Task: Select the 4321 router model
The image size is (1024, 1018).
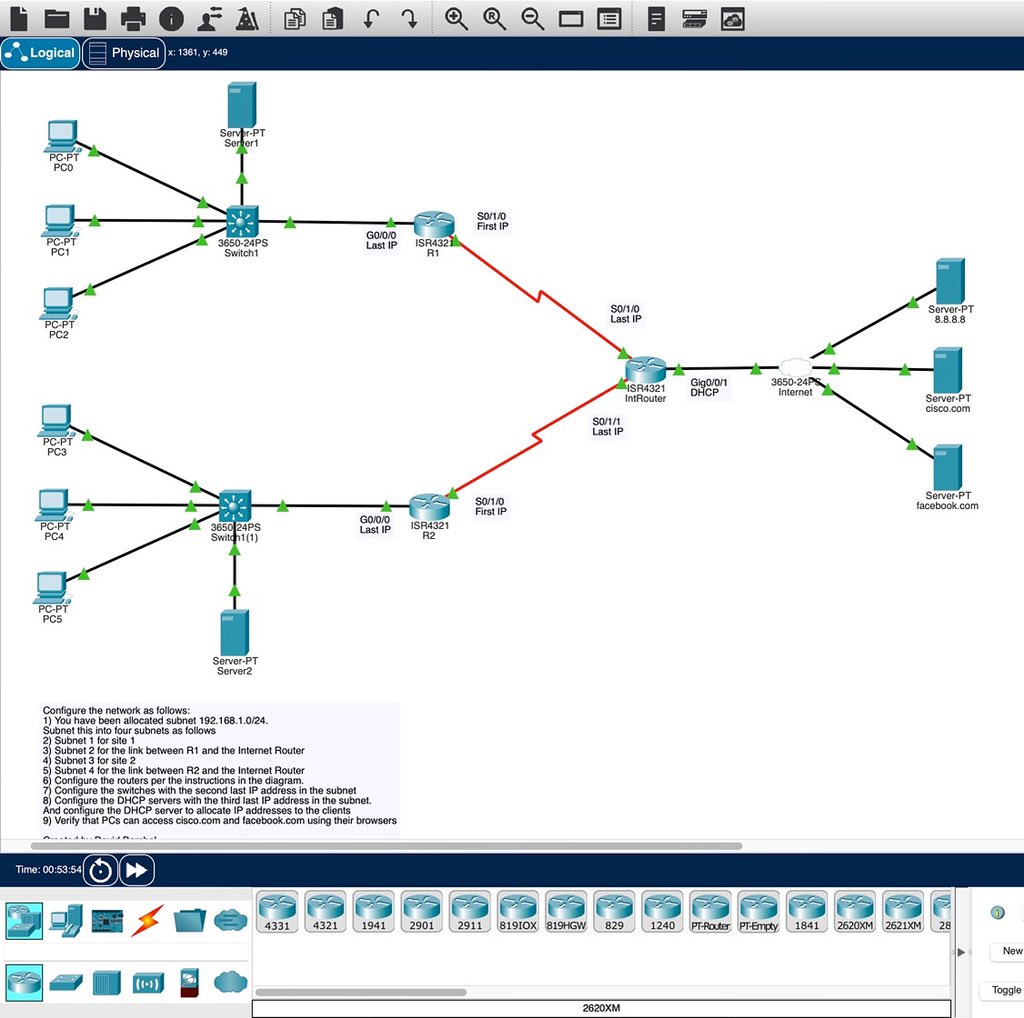Action: click(325, 910)
